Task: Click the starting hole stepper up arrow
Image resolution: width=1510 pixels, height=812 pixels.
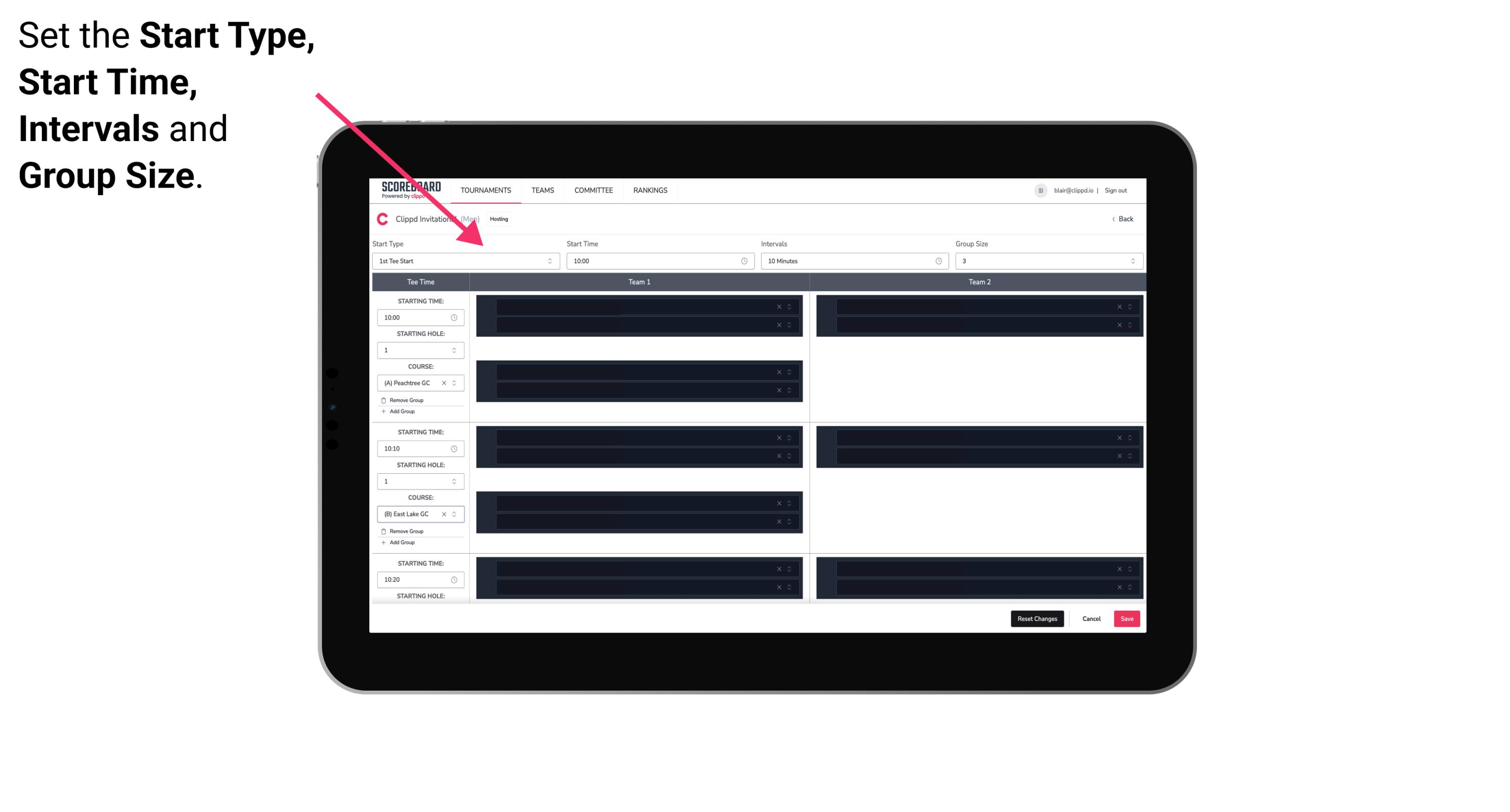Action: [x=455, y=347]
